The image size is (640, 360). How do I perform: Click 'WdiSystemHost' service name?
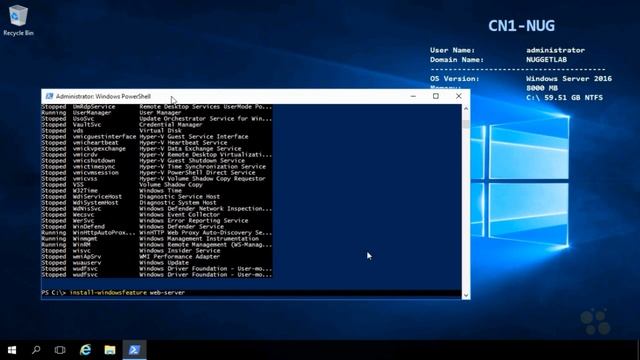pos(96,202)
